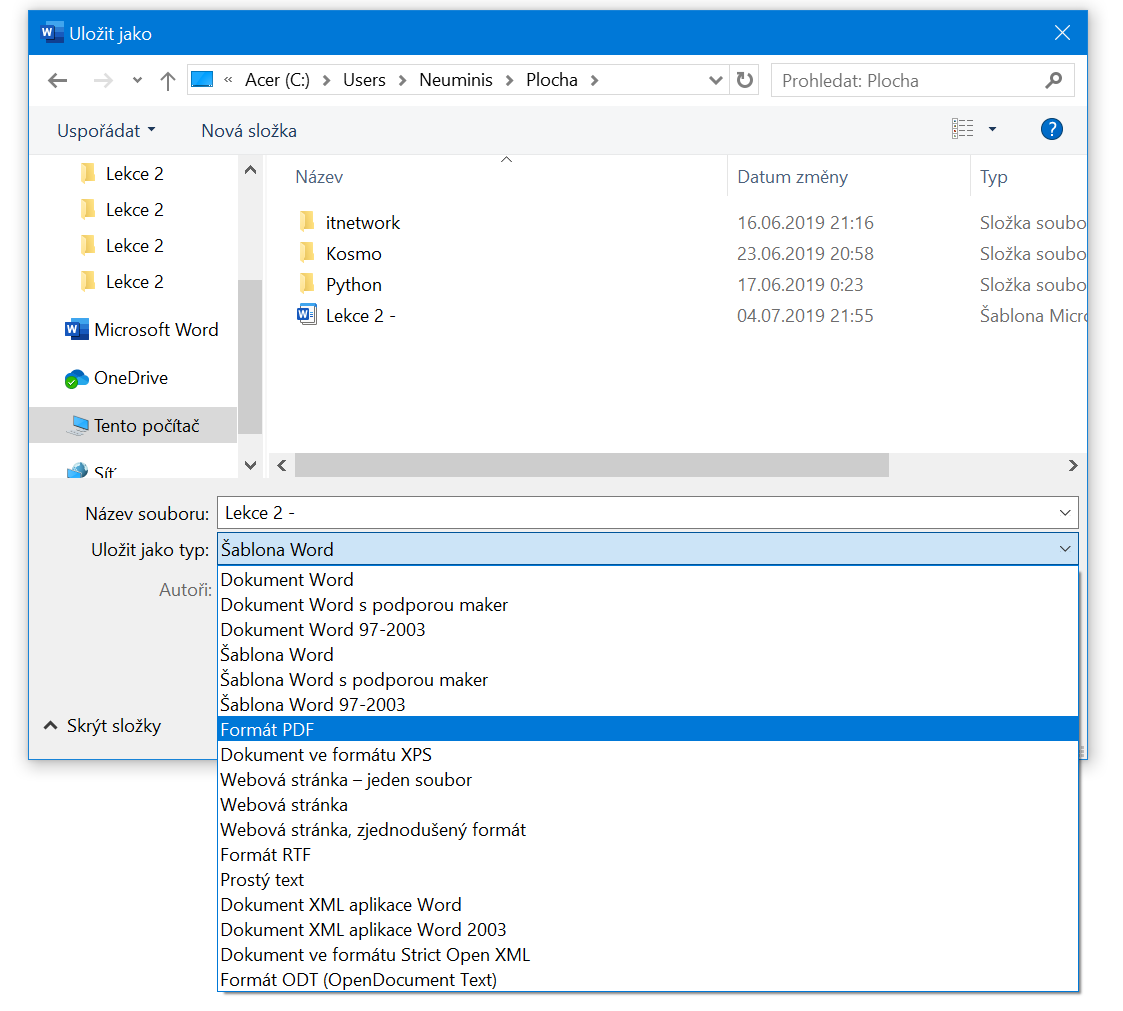The height and width of the screenshot is (1011, 1123).
Task: Click the search magnifier icon
Action: [1053, 80]
